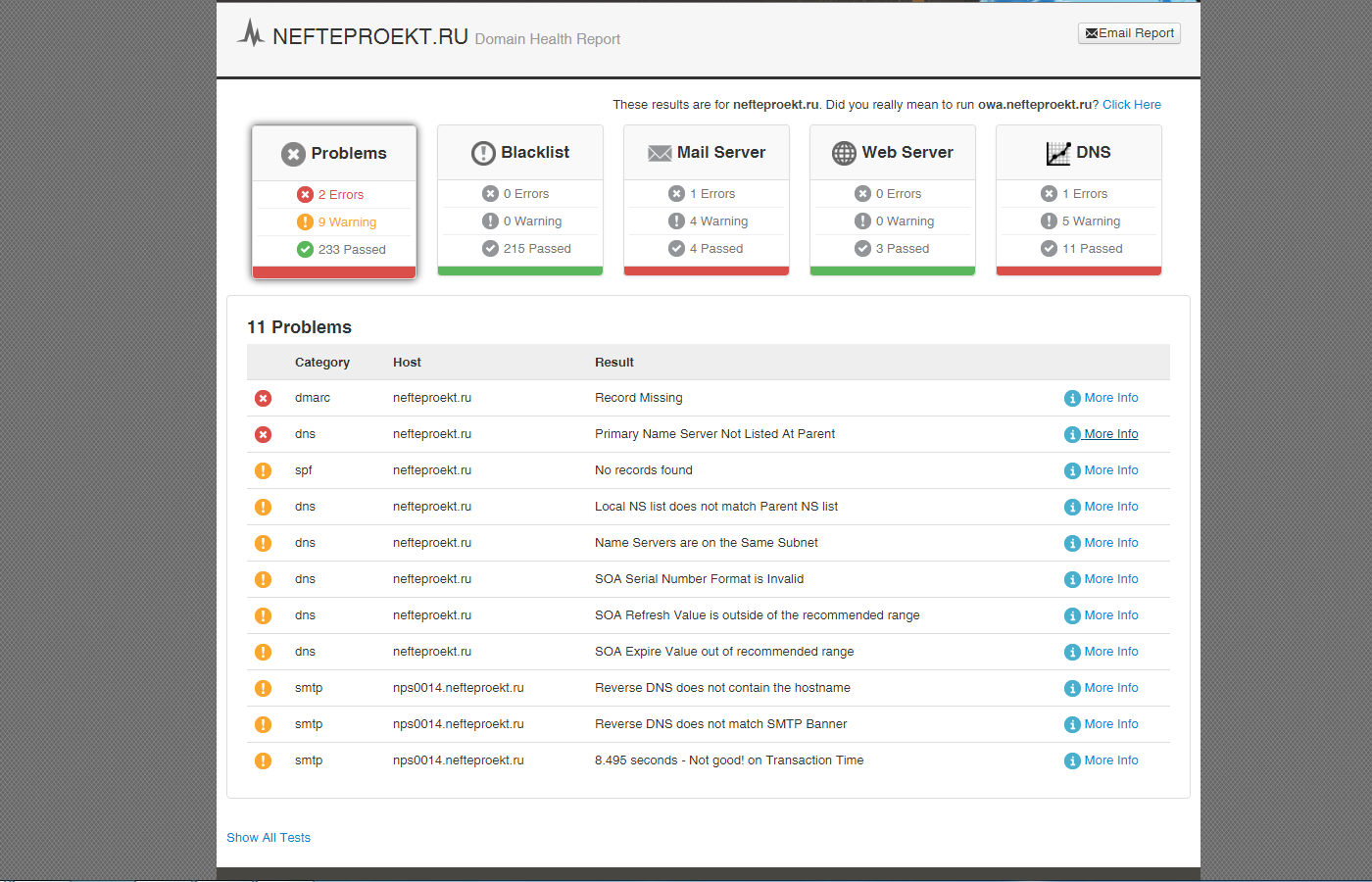Viewport: 1372px width, 882px height.
Task: Click the red error icon in dmarc row
Action: click(x=263, y=398)
